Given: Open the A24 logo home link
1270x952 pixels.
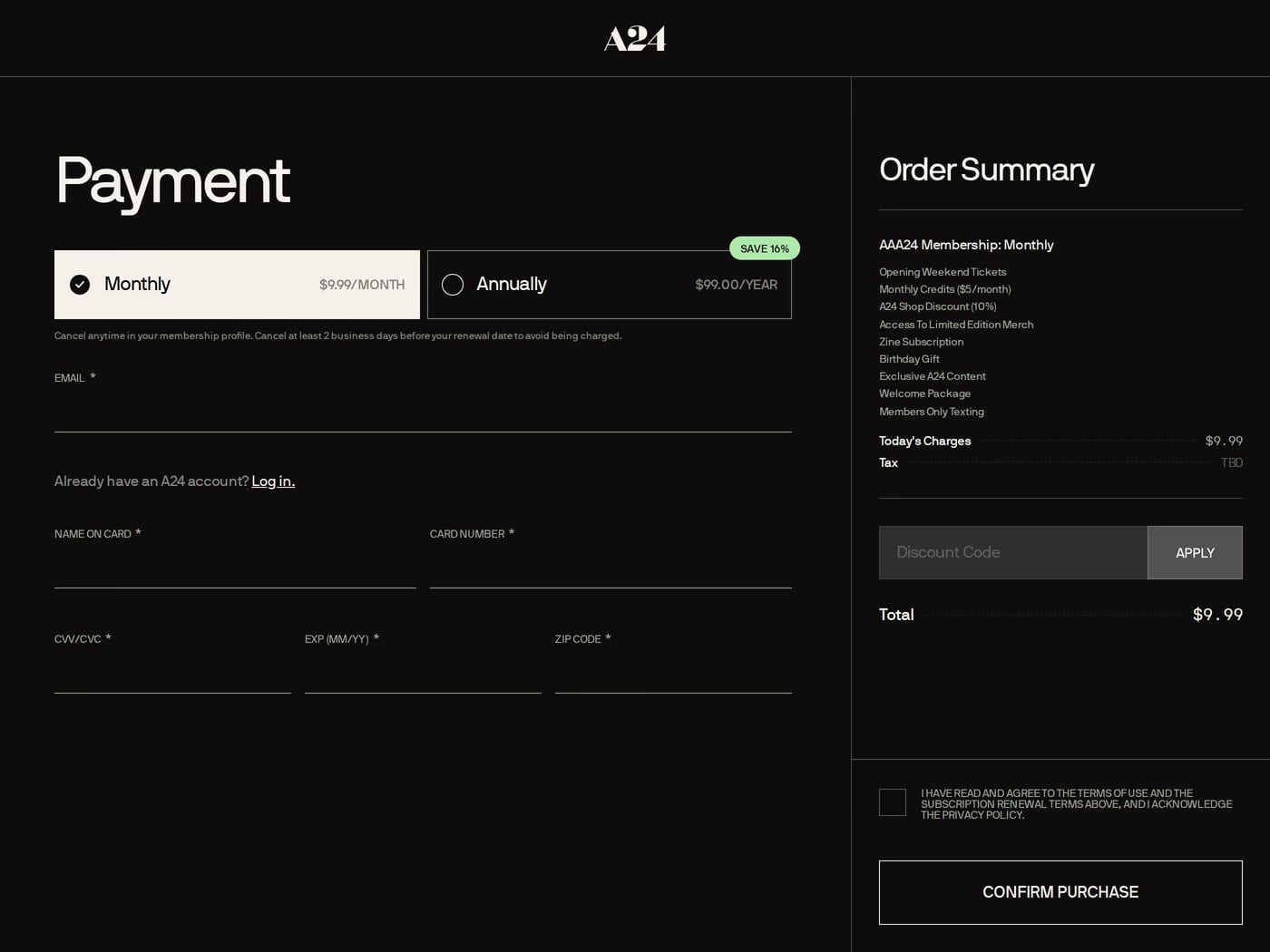Looking at the screenshot, I should click(x=635, y=38).
